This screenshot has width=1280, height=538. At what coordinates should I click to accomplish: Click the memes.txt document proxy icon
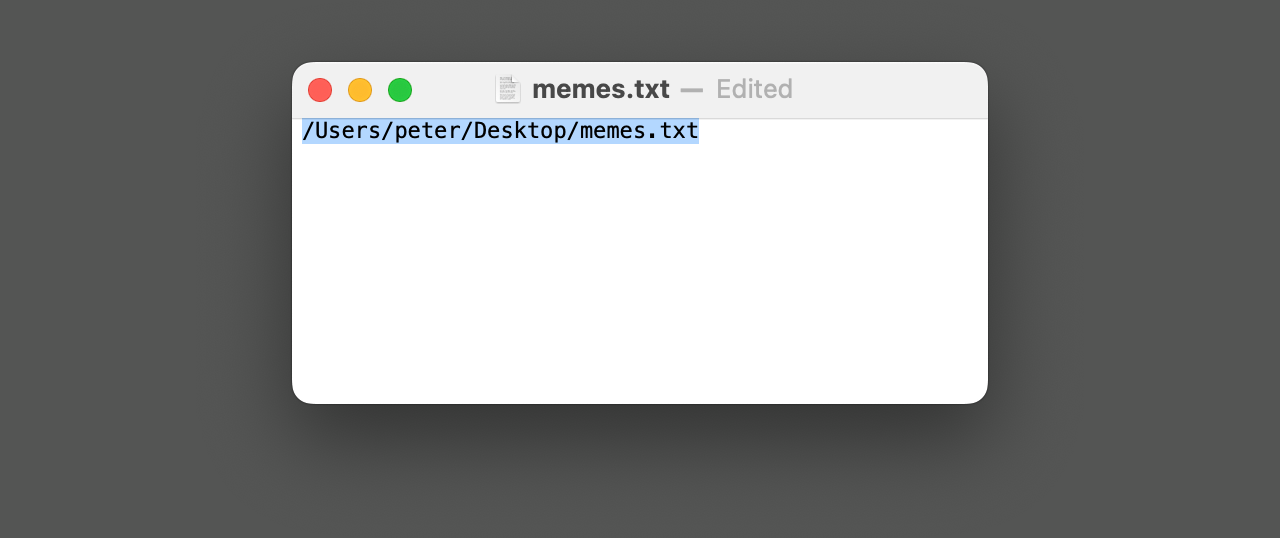508,90
